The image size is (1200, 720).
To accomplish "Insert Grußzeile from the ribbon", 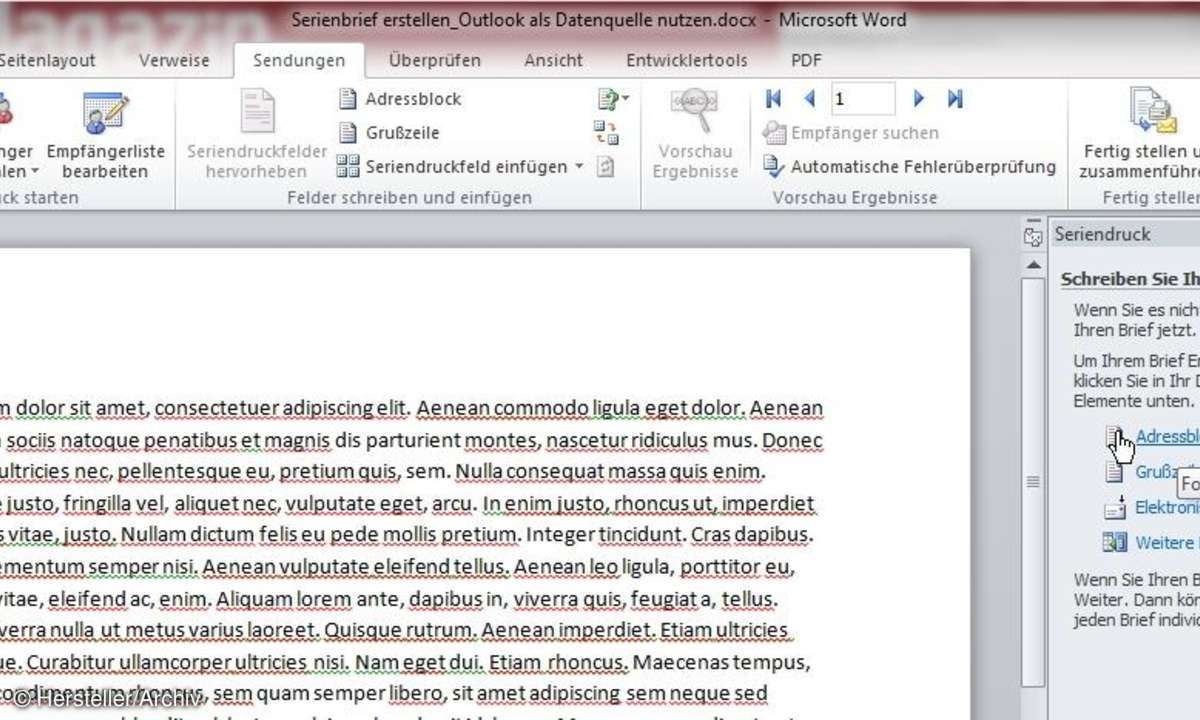I will tap(388, 132).
